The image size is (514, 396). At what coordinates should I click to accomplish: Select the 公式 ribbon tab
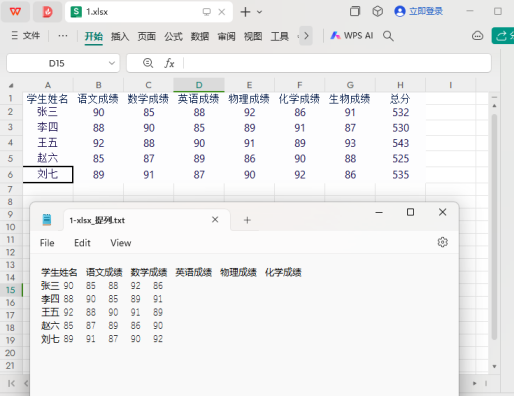pos(173,36)
